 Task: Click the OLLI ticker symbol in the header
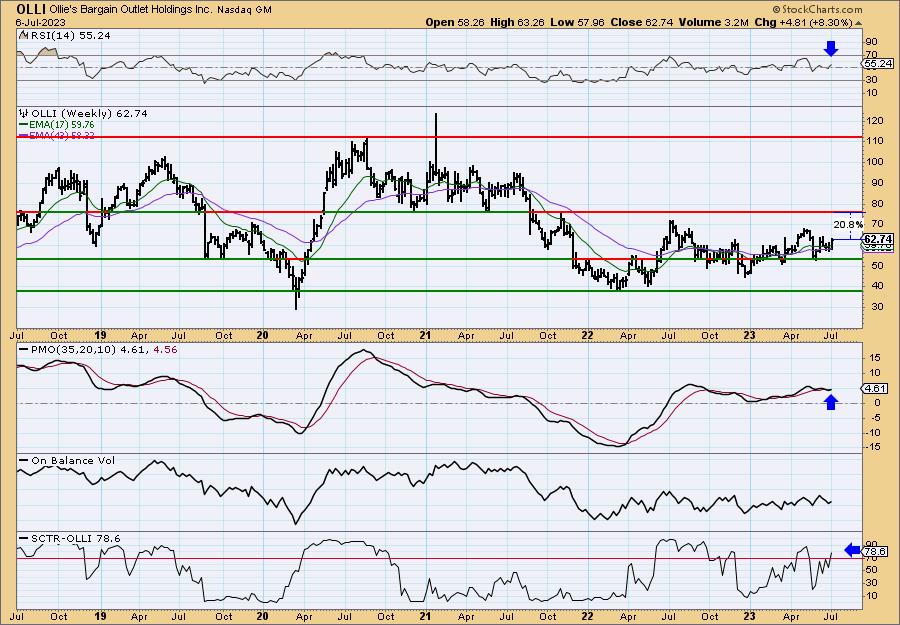(x=31, y=9)
